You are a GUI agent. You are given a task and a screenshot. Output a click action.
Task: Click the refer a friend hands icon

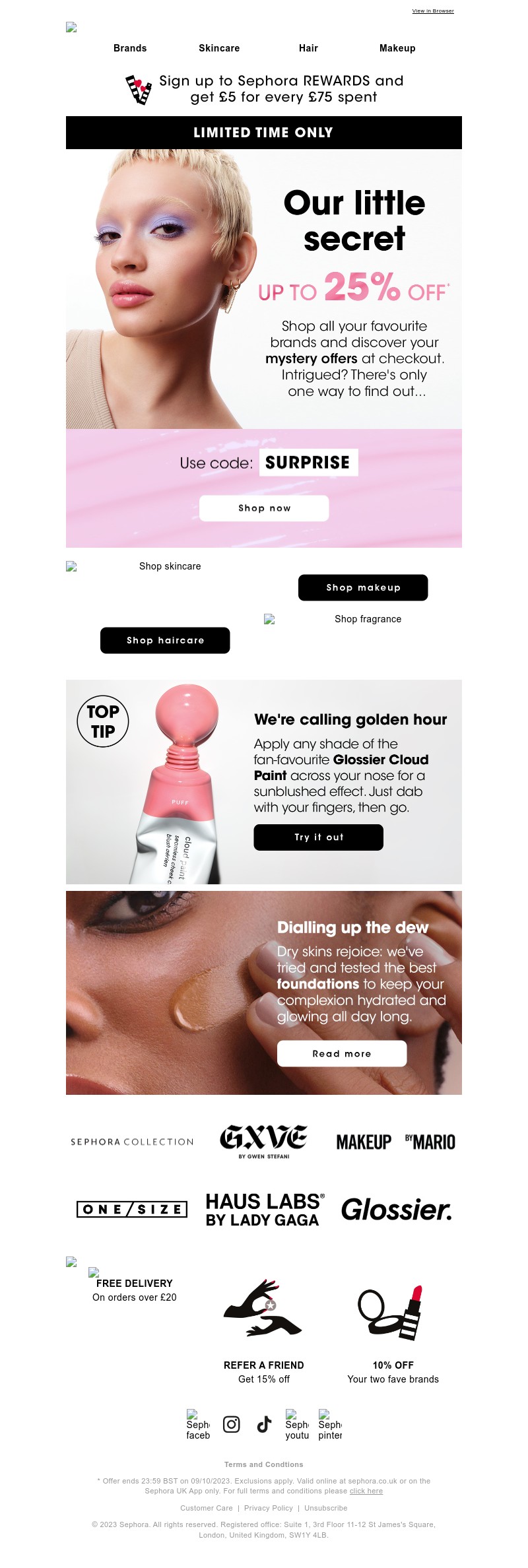click(x=263, y=1307)
